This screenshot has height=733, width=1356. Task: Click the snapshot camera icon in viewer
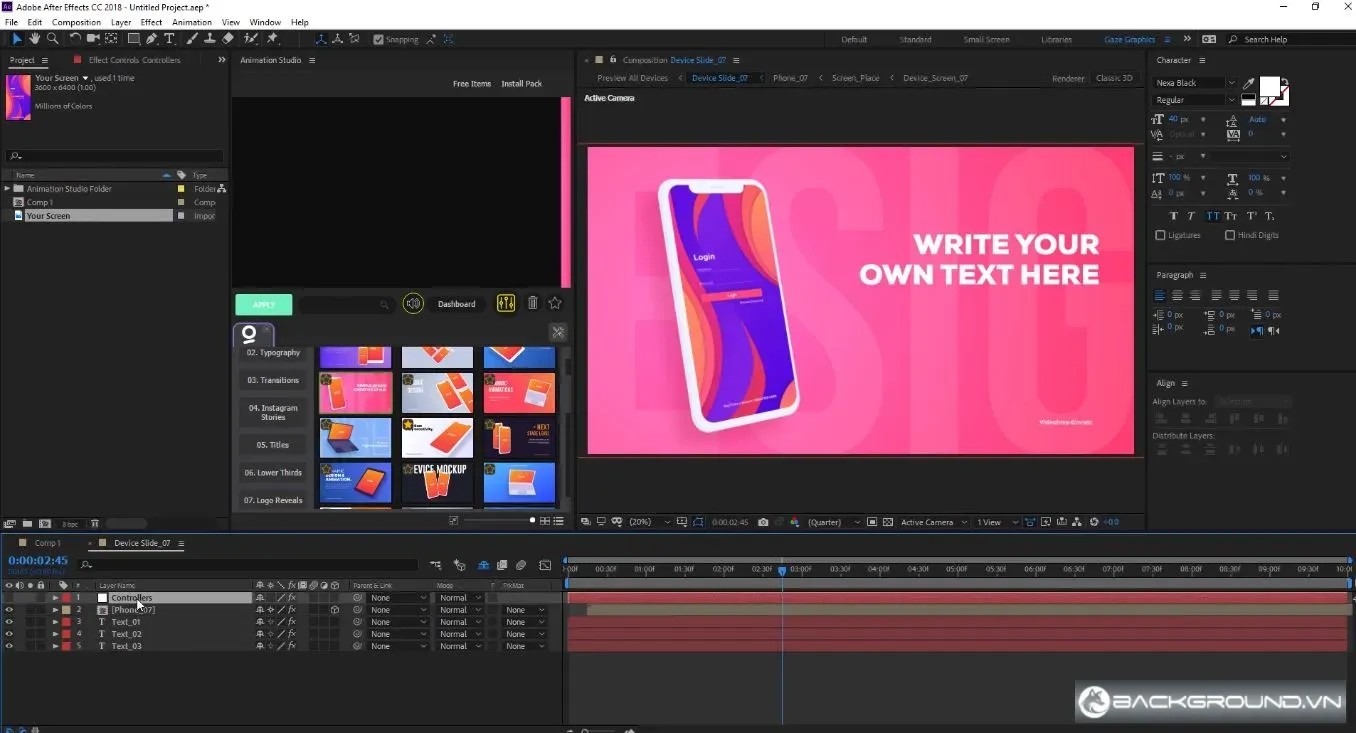763,522
